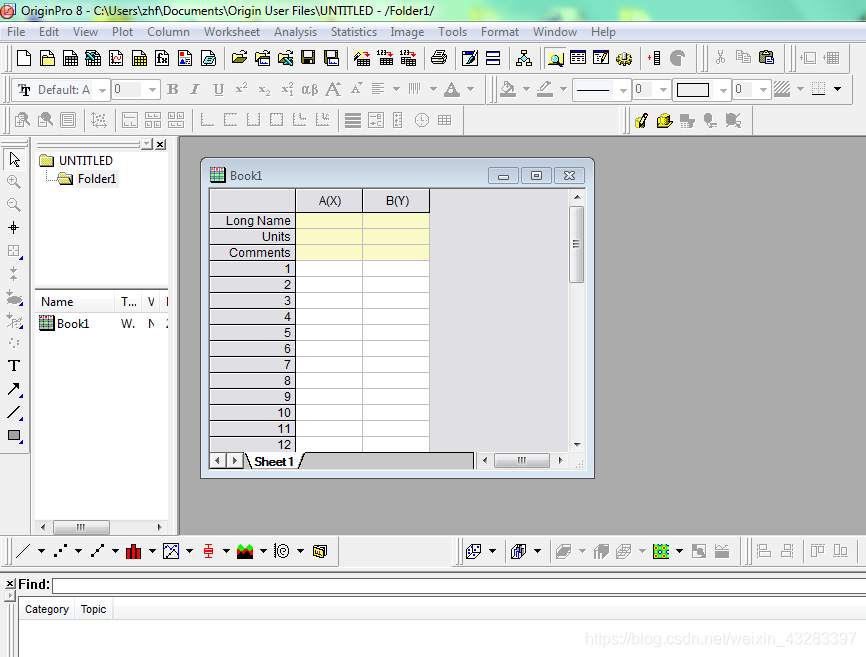Open the Plot menu
The width and height of the screenshot is (866, 657).
(x=123, y=32)
